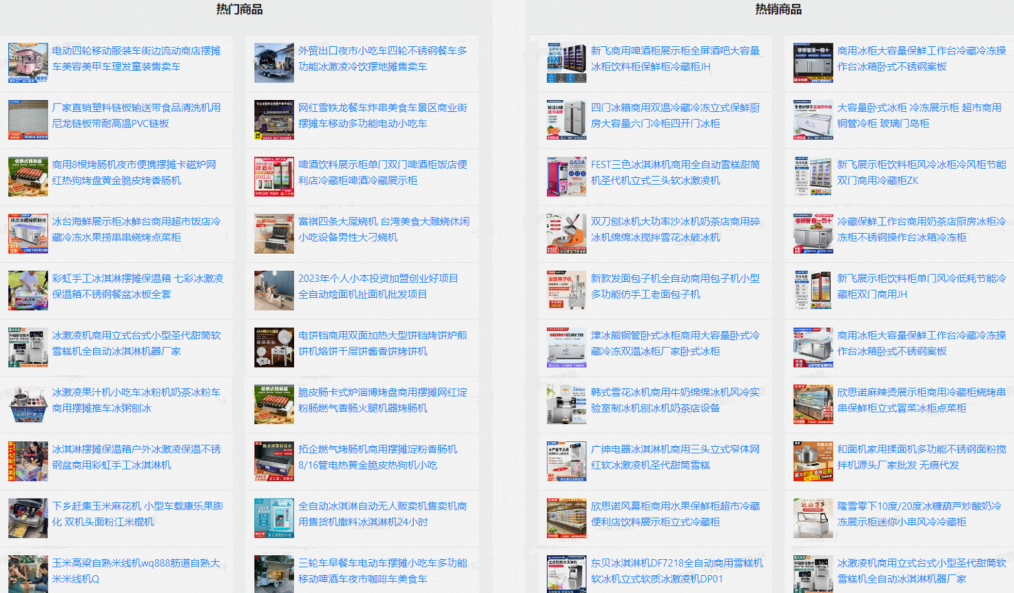
Task: Select the 彩虹手工冰淇淋摆摊保温箱 product image
Action: coord(28,290)
